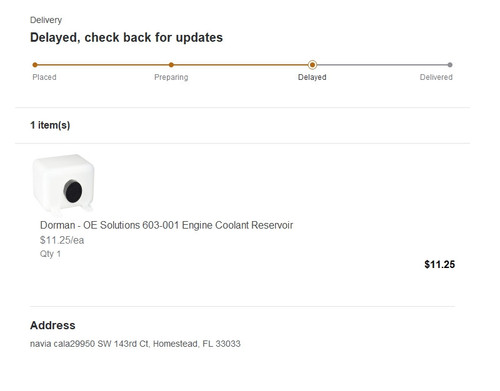Click the Delayed status marker

pyautogui.click(x=312, y=65)
